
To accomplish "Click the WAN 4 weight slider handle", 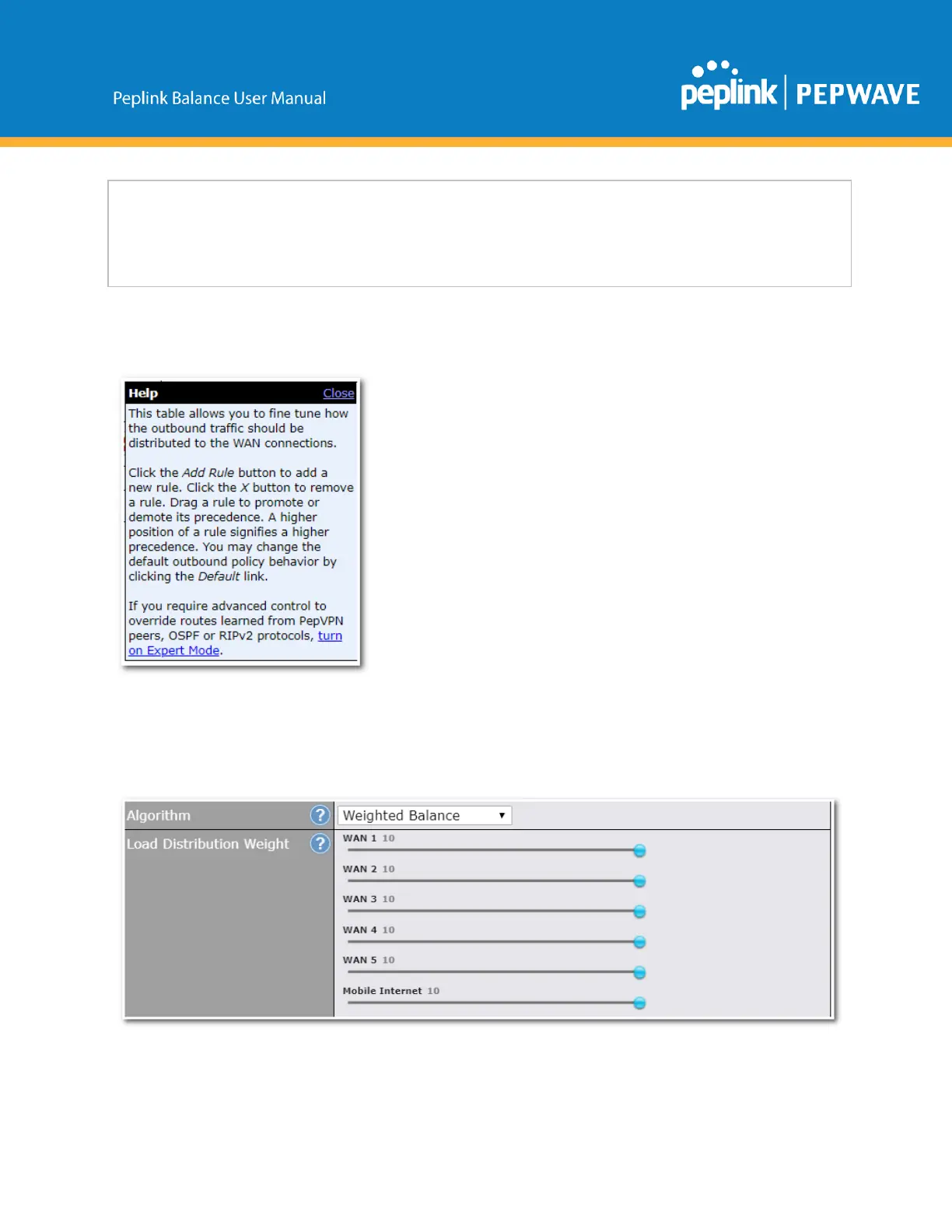I will 639,942.
